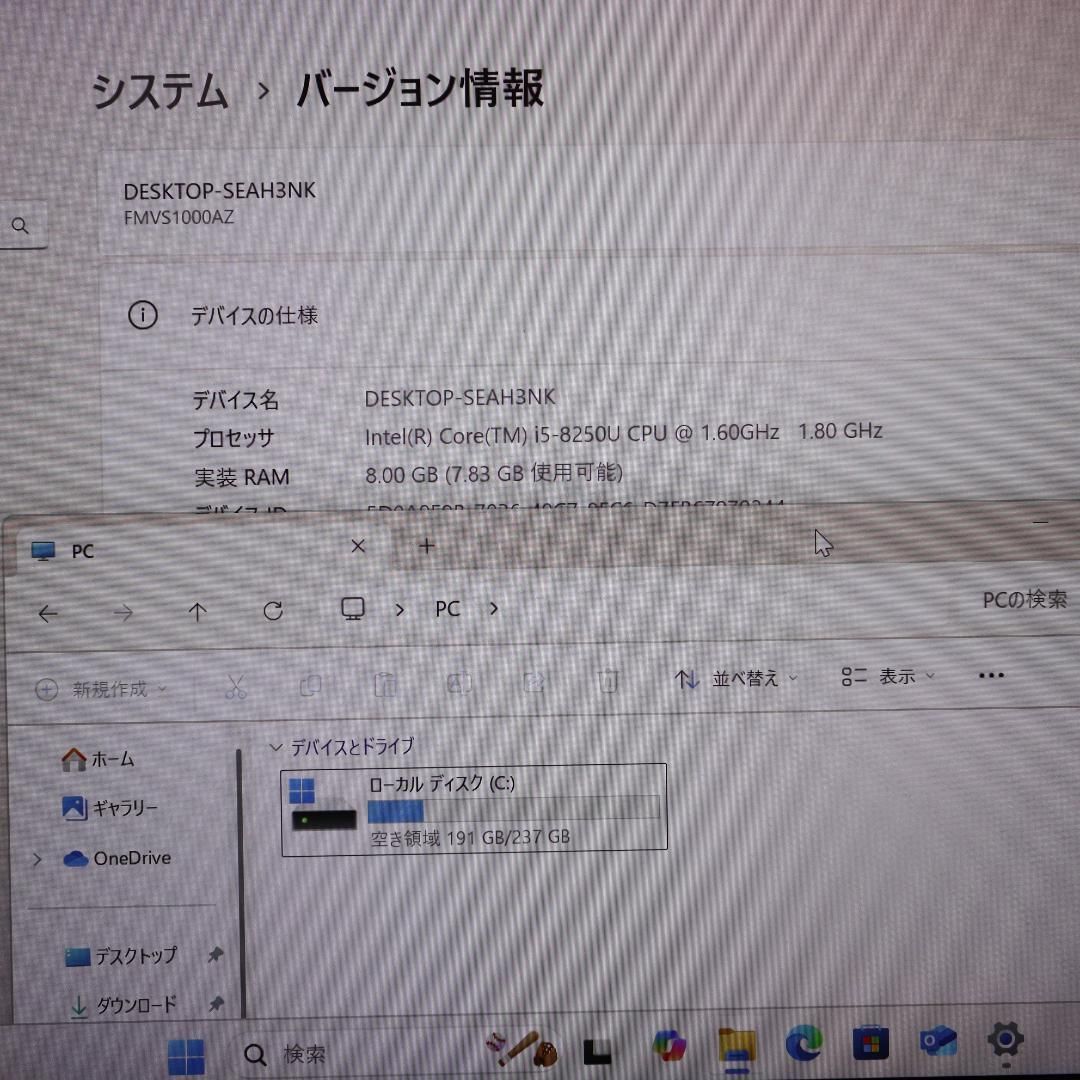Open Settings gear icon on taskbar
1080x1080 pixels.
pyautogui.click(x=1004, y=1041)
